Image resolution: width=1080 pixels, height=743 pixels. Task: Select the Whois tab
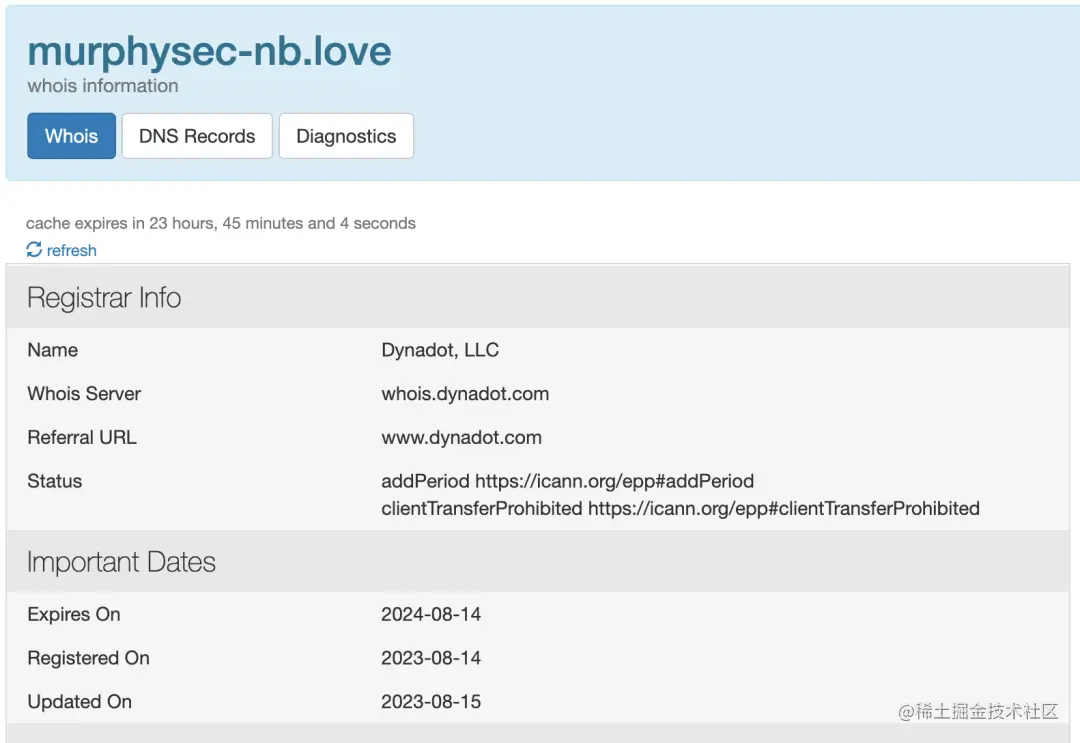71,136
